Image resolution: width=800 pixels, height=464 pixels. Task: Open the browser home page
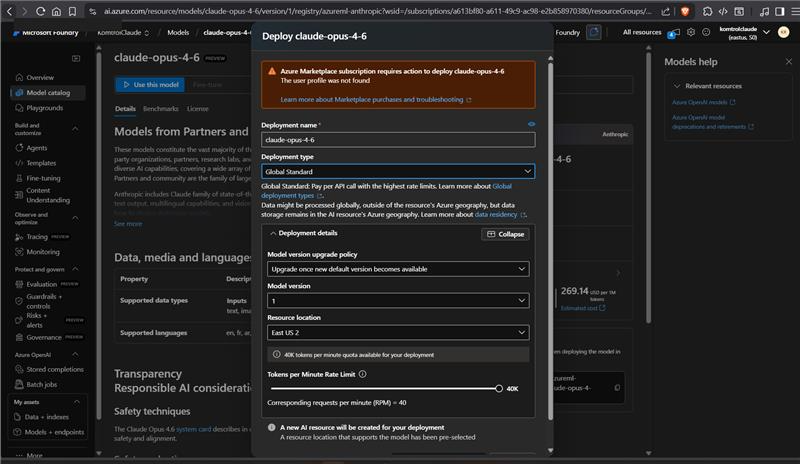56,11
